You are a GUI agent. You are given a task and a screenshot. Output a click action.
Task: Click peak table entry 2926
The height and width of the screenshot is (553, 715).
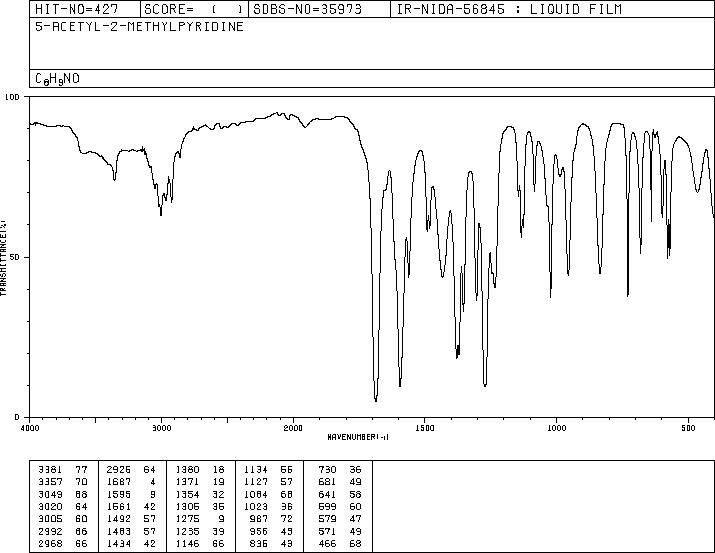click(x=119, y=470)
